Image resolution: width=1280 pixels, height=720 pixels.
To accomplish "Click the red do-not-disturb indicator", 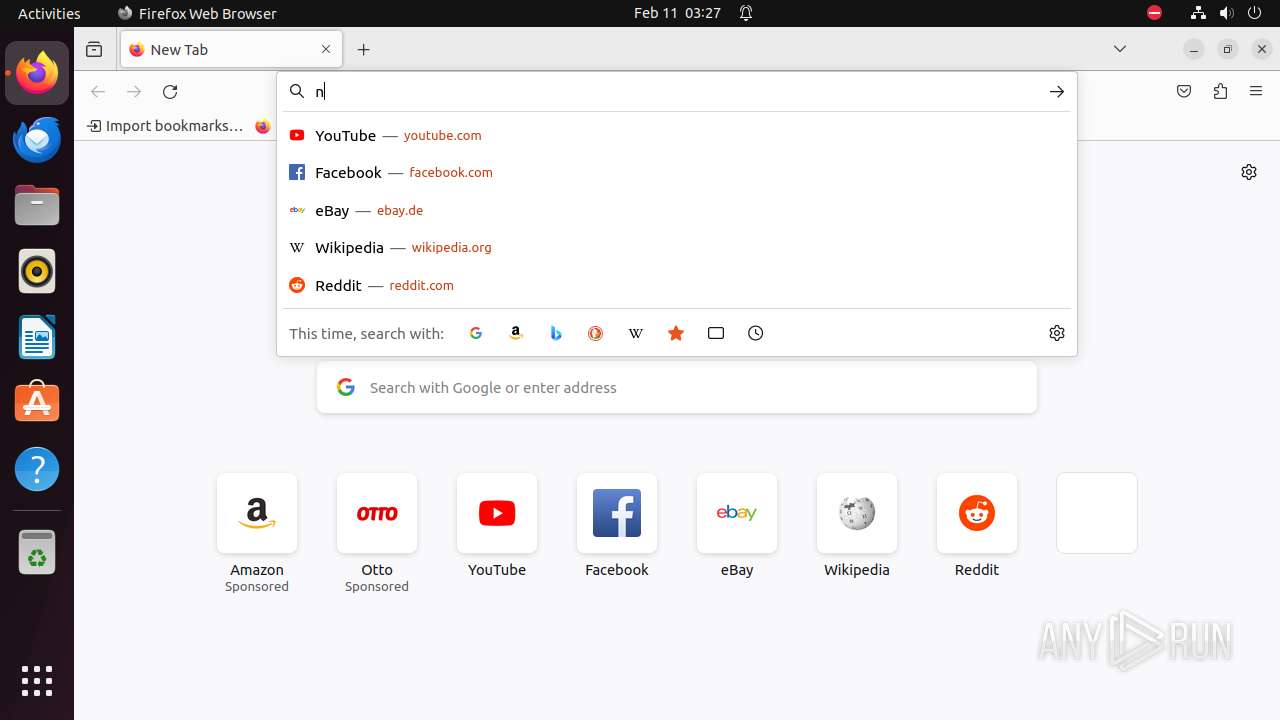I will [x=1155, y=13].
